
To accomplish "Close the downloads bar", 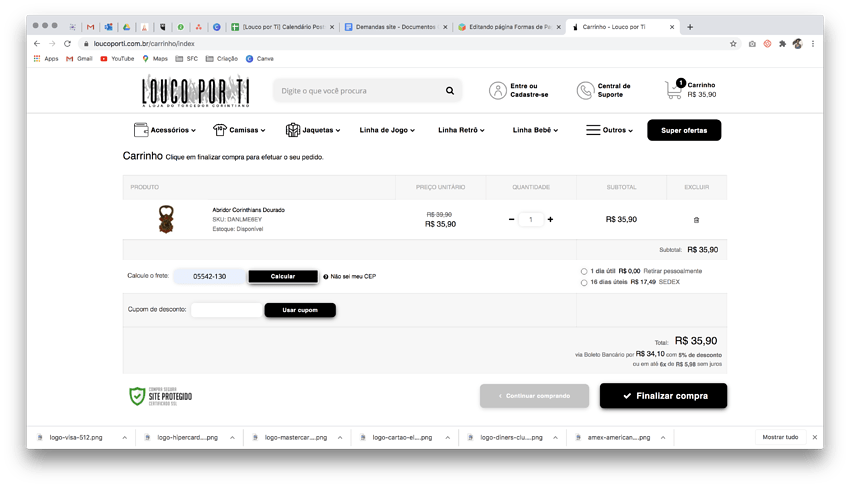I will click(814, 437).
